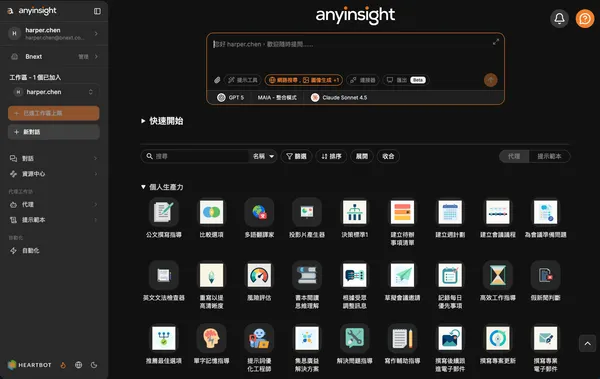
Task: Expand the harper.chen account entry
Action: click(x=54, y=33)
